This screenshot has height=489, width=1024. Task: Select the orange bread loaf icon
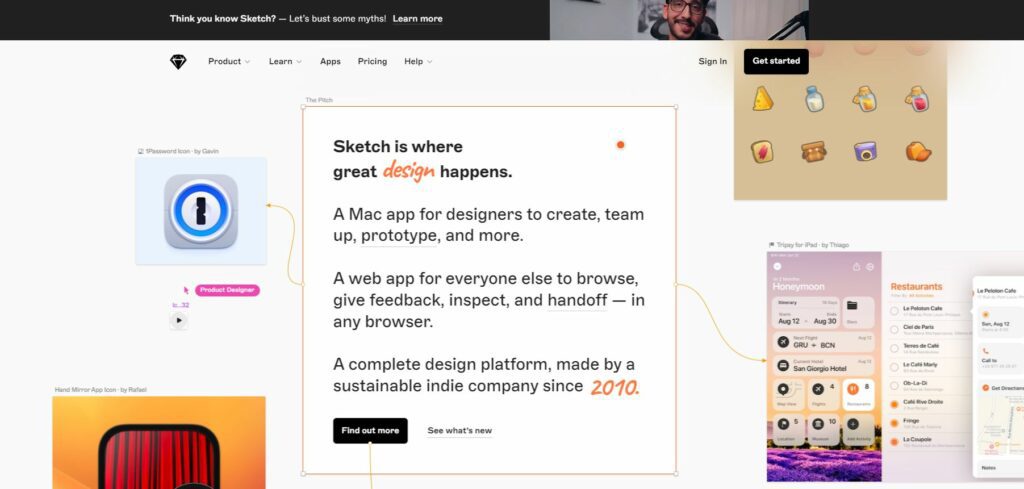coord(918,151)
